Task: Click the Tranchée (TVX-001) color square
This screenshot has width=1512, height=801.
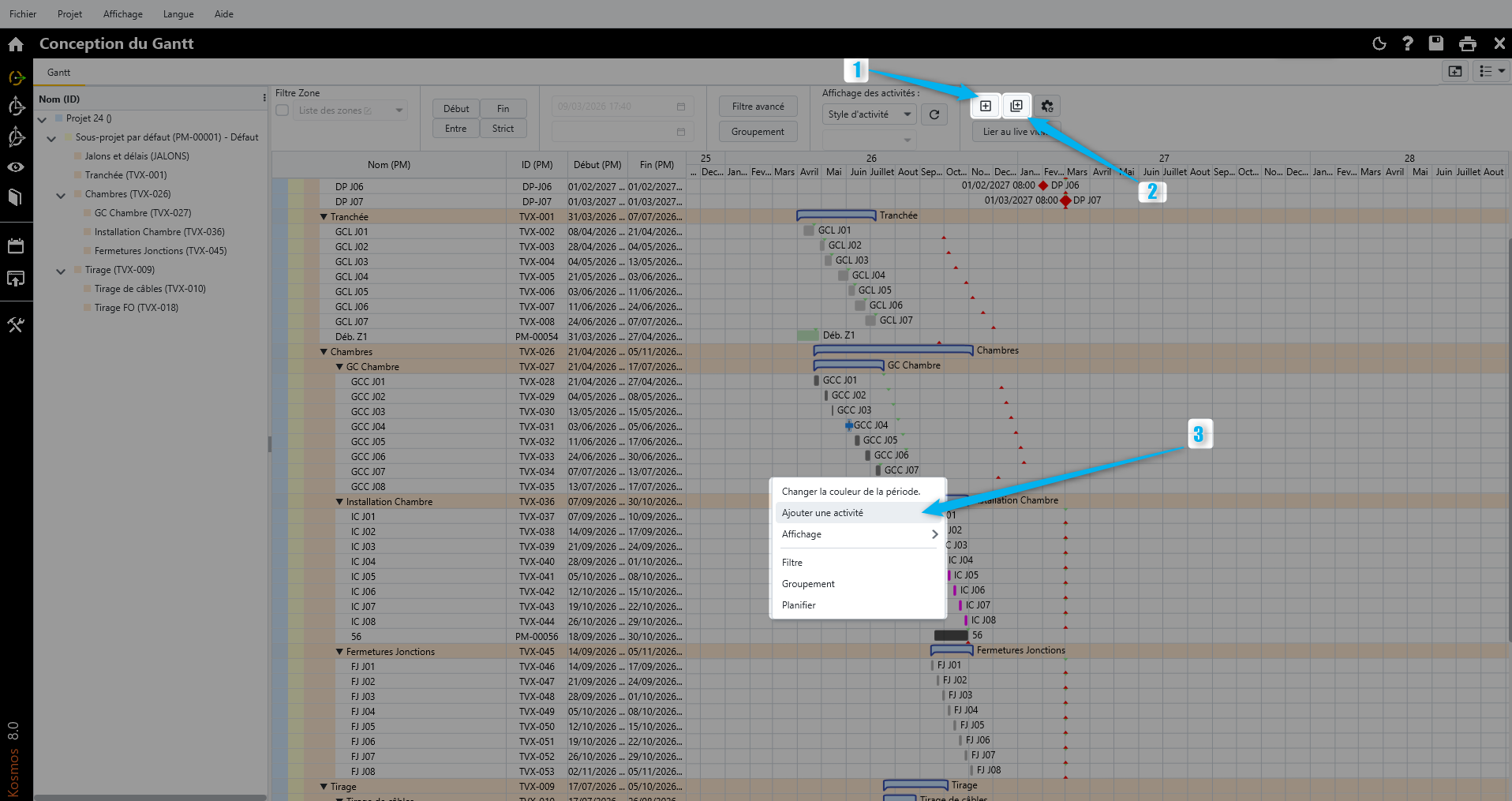Action: point(78,175)
